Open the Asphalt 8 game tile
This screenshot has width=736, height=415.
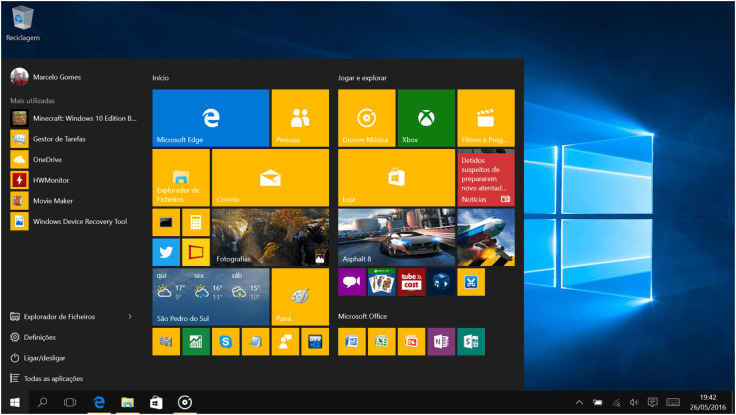[x=396, y=237]
